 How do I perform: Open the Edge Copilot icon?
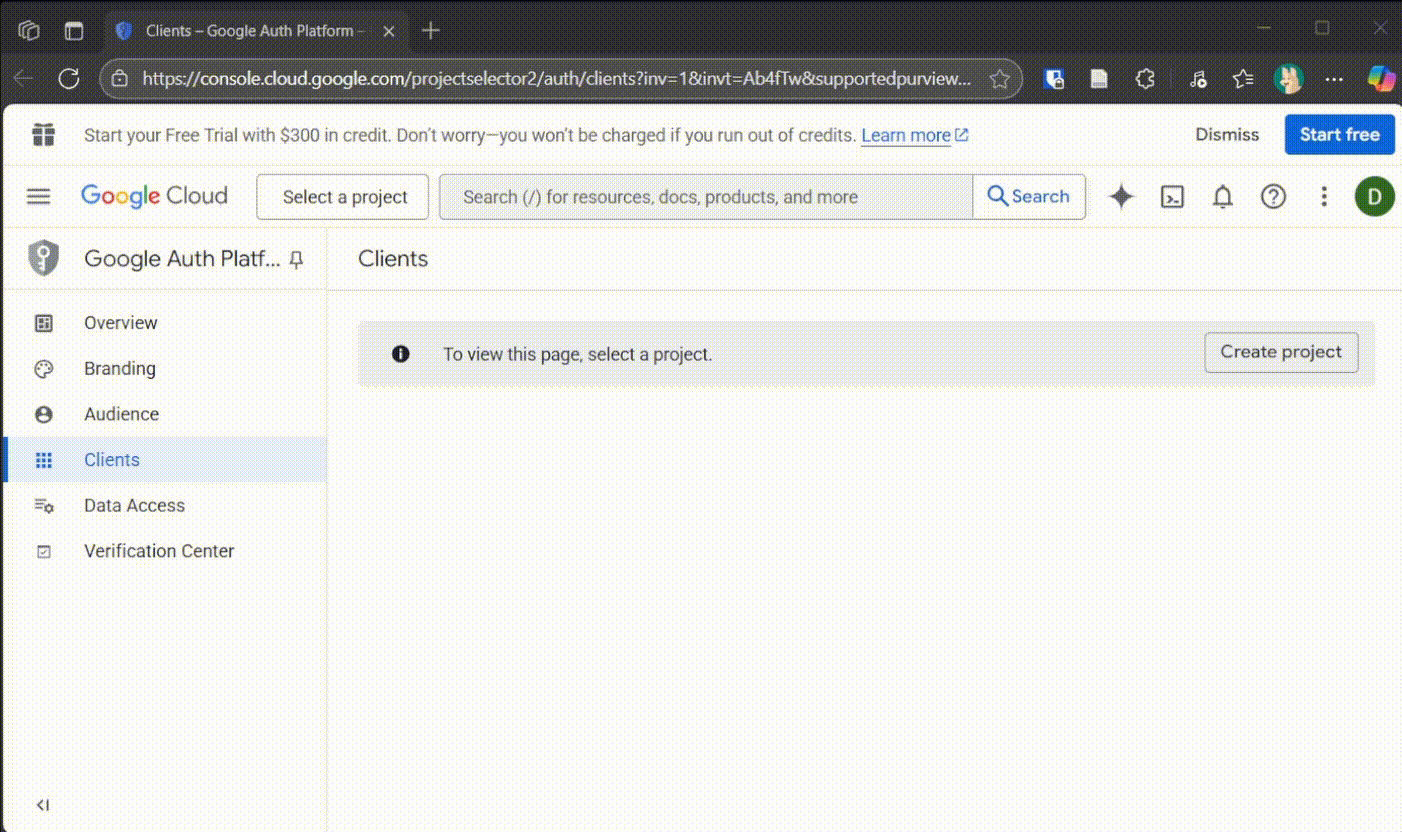(x=1381, y=79)
